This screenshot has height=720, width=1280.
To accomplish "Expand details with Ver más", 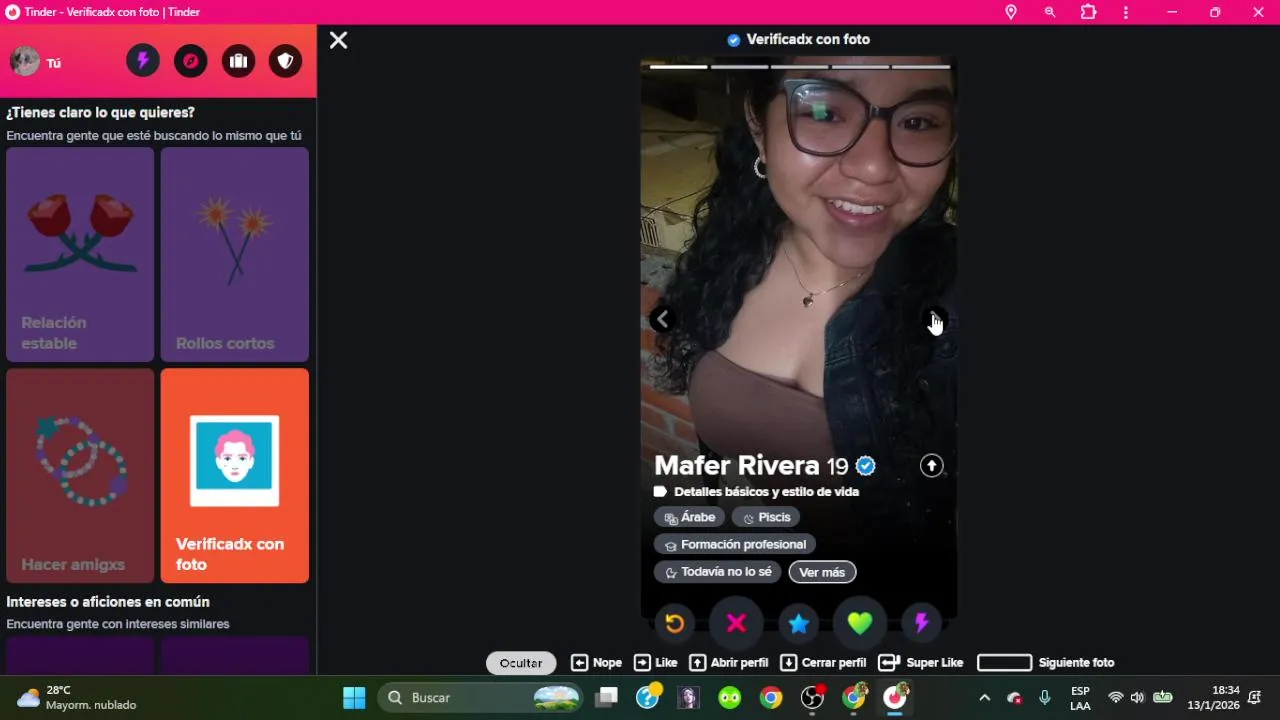I will (822, 572).
